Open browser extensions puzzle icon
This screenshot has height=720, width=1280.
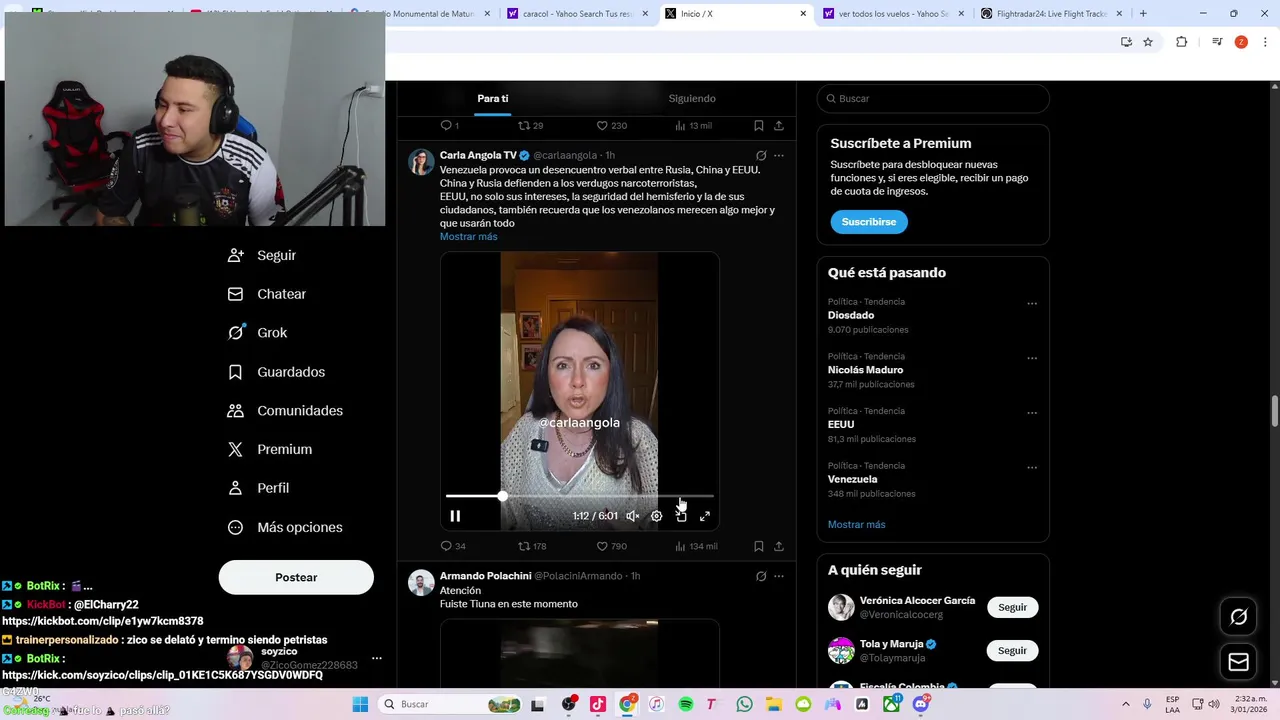click(x=1181, y=42)
